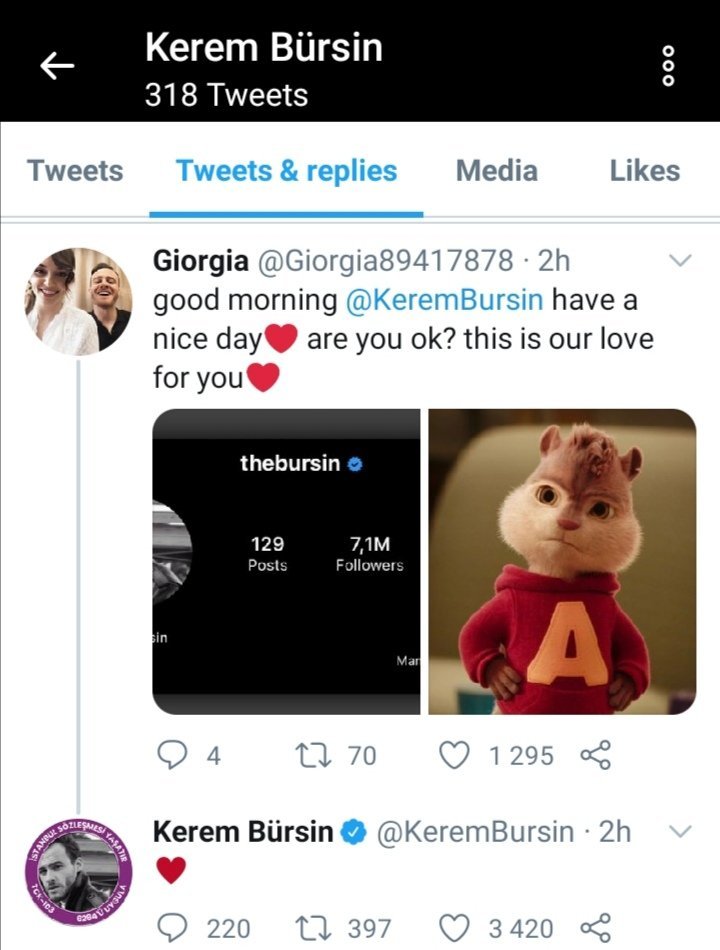View the chipmunk image attachment
This screenshot has width=720, height=950.
562,562
